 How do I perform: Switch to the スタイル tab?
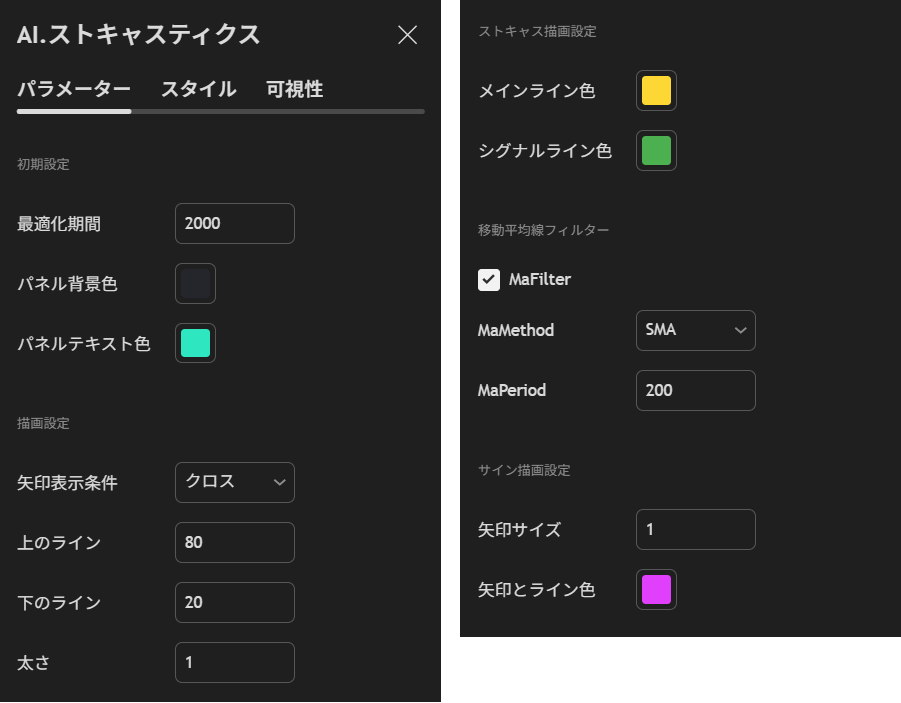[198, 89]
